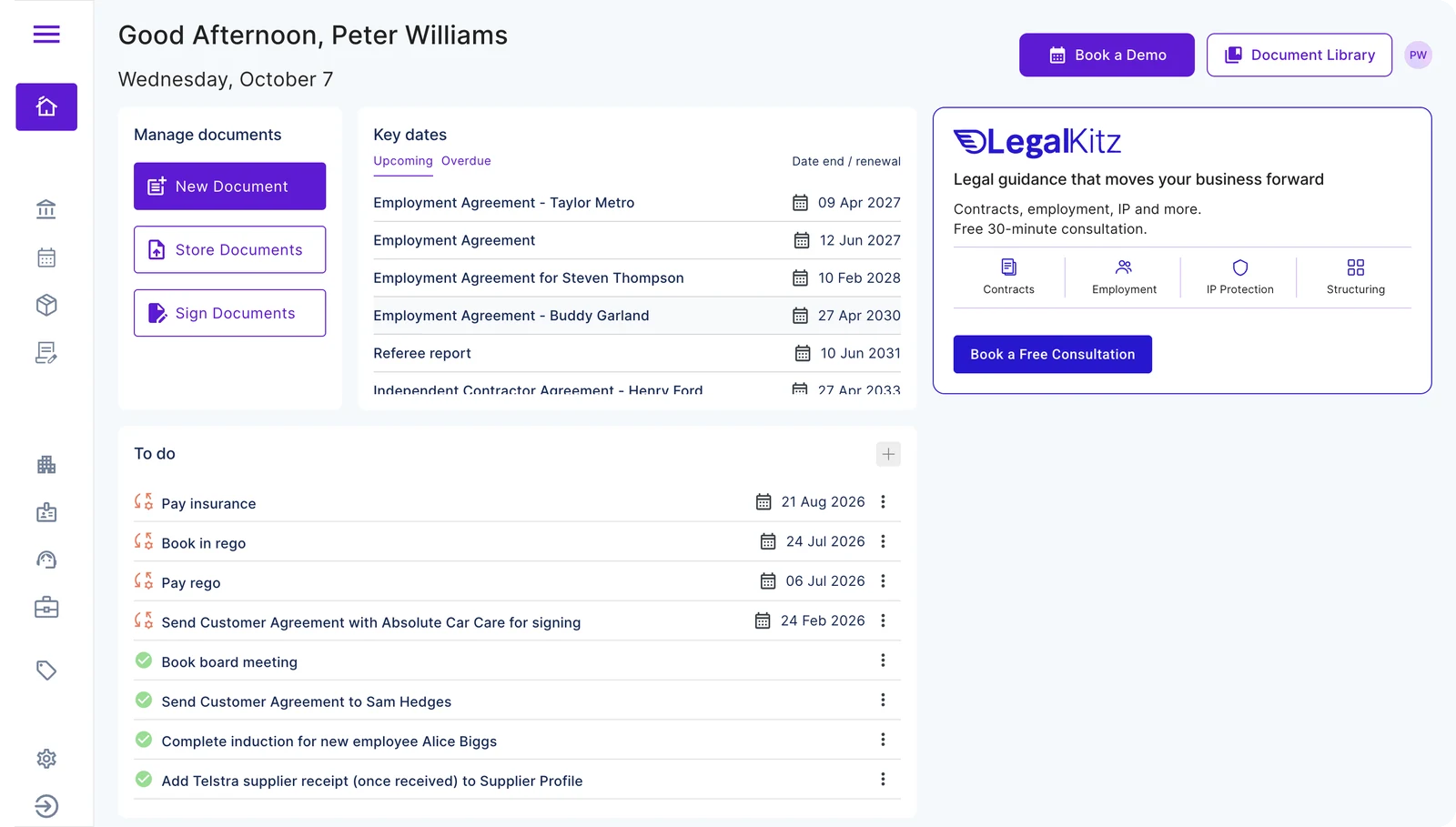
Task: Open the hamburger menu in sidebar
Action: pos(46,35)
